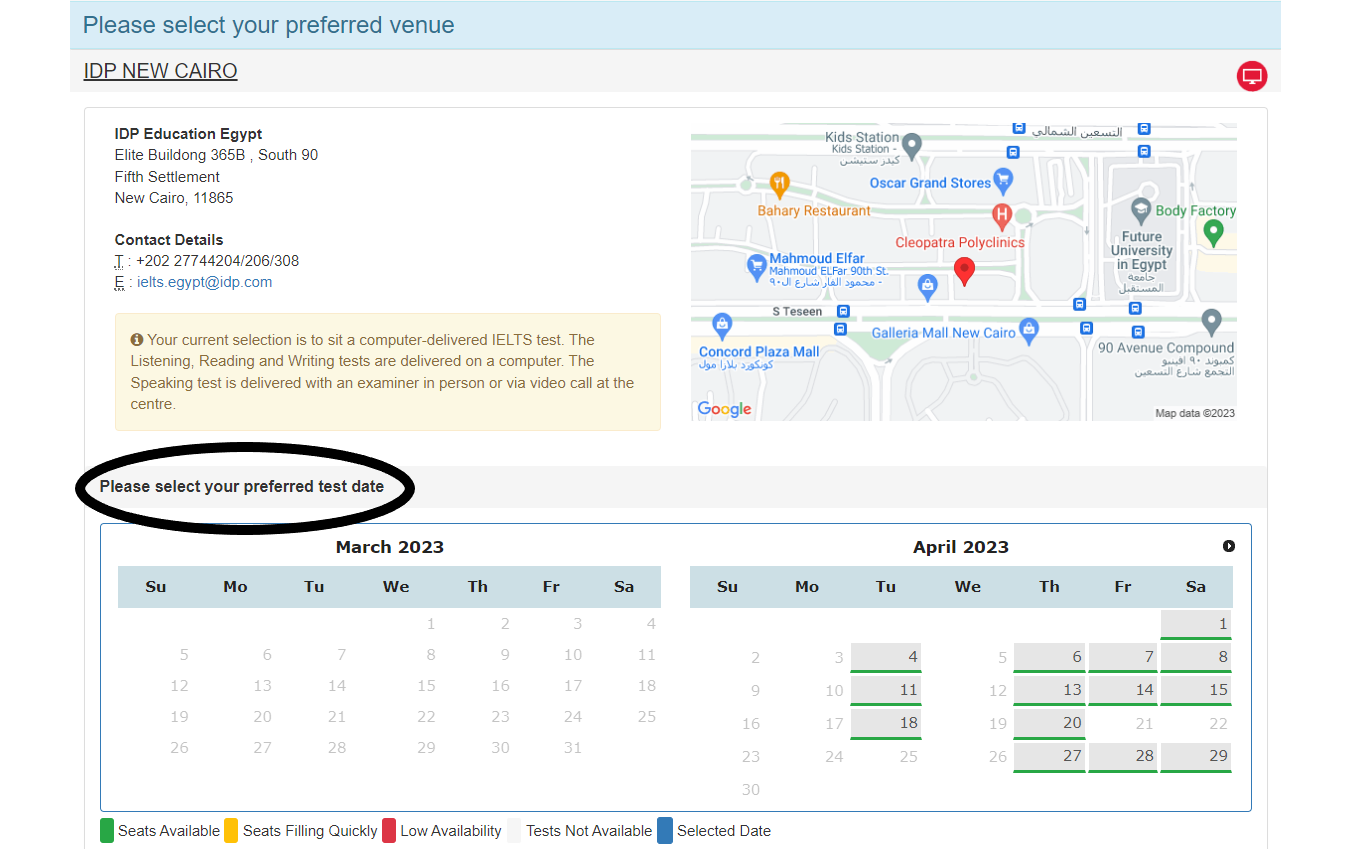The image size is (1350, 849).
Task: Click the info icon in the yellow notice
Action: point(137,340)
